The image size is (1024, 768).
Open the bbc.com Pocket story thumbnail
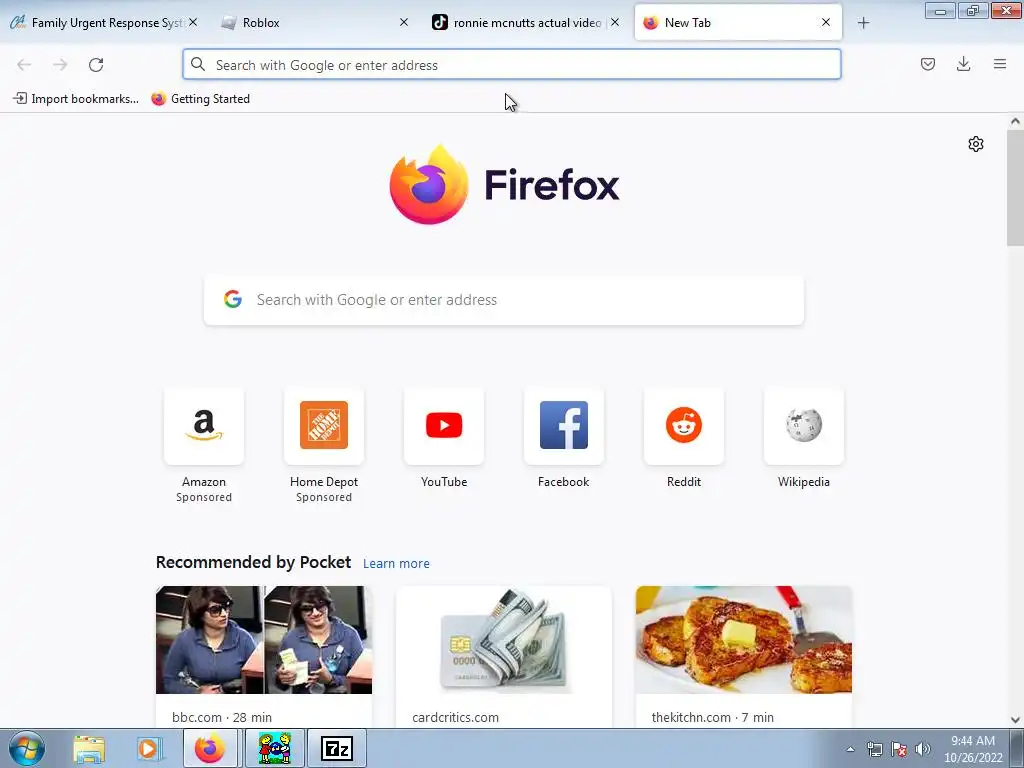tap(264, 639)
